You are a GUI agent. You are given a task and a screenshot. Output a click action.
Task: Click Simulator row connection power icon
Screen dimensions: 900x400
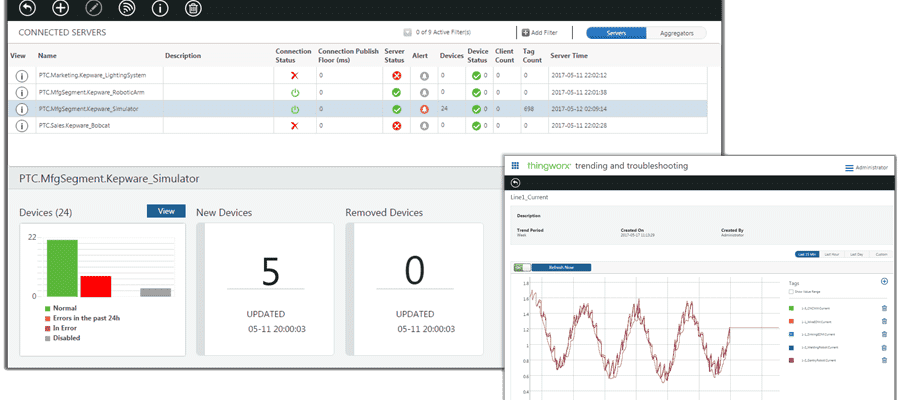(294, 109)
